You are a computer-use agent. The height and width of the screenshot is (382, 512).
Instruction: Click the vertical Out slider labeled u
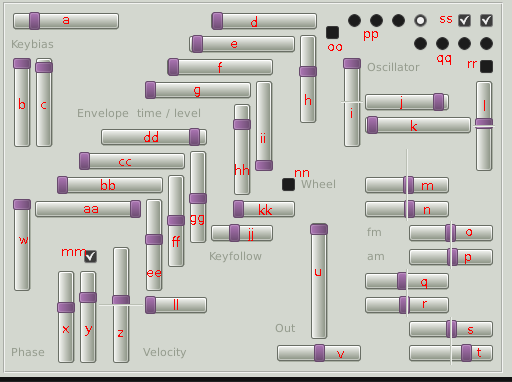point(319,281)
